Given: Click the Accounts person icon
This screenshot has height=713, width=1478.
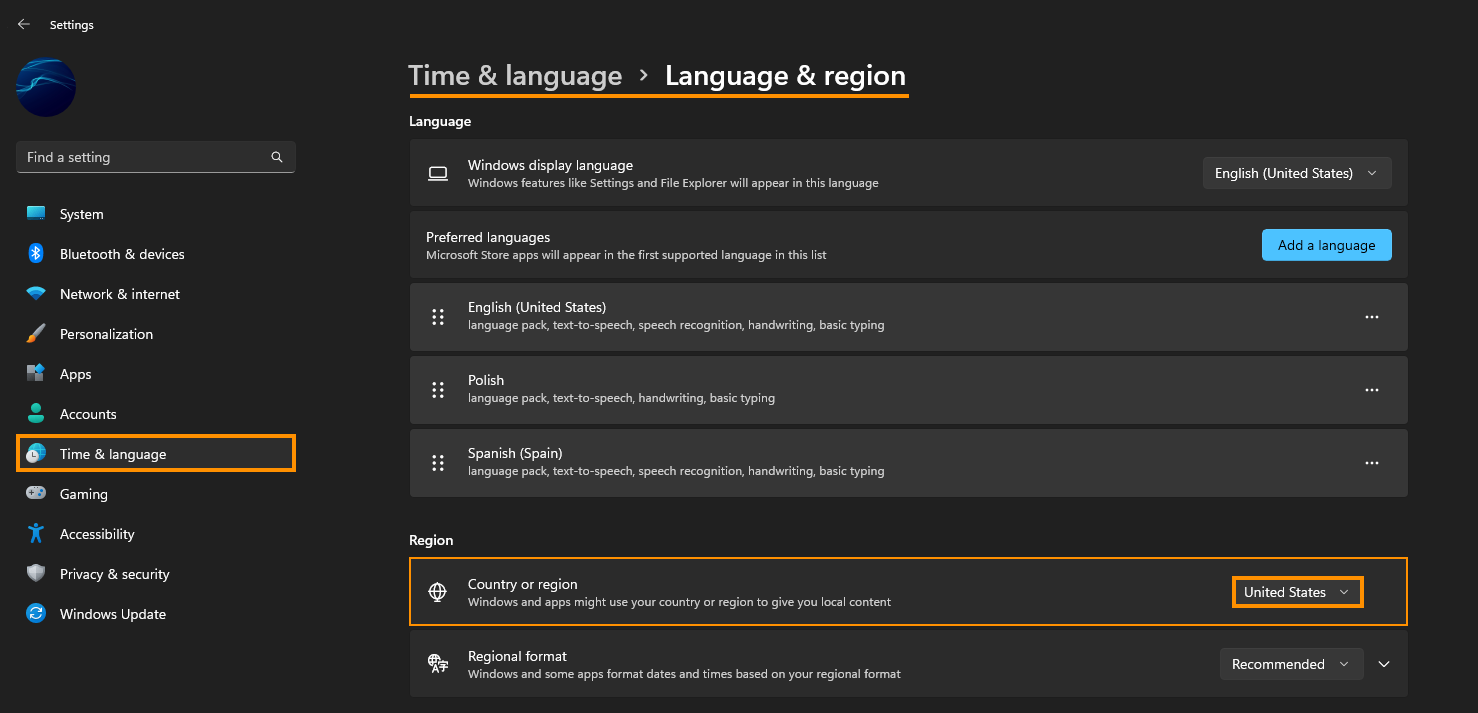Looking at the screenshot, I should 36,414.
